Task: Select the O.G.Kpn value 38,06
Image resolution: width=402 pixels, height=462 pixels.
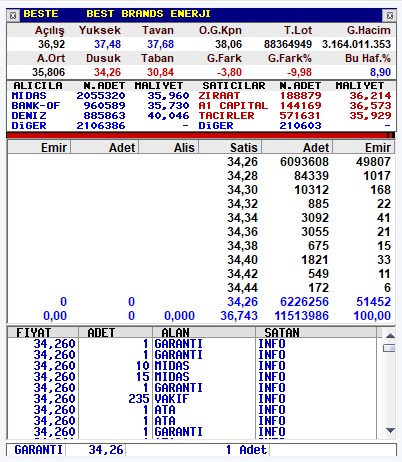Action: coord(228,44)
